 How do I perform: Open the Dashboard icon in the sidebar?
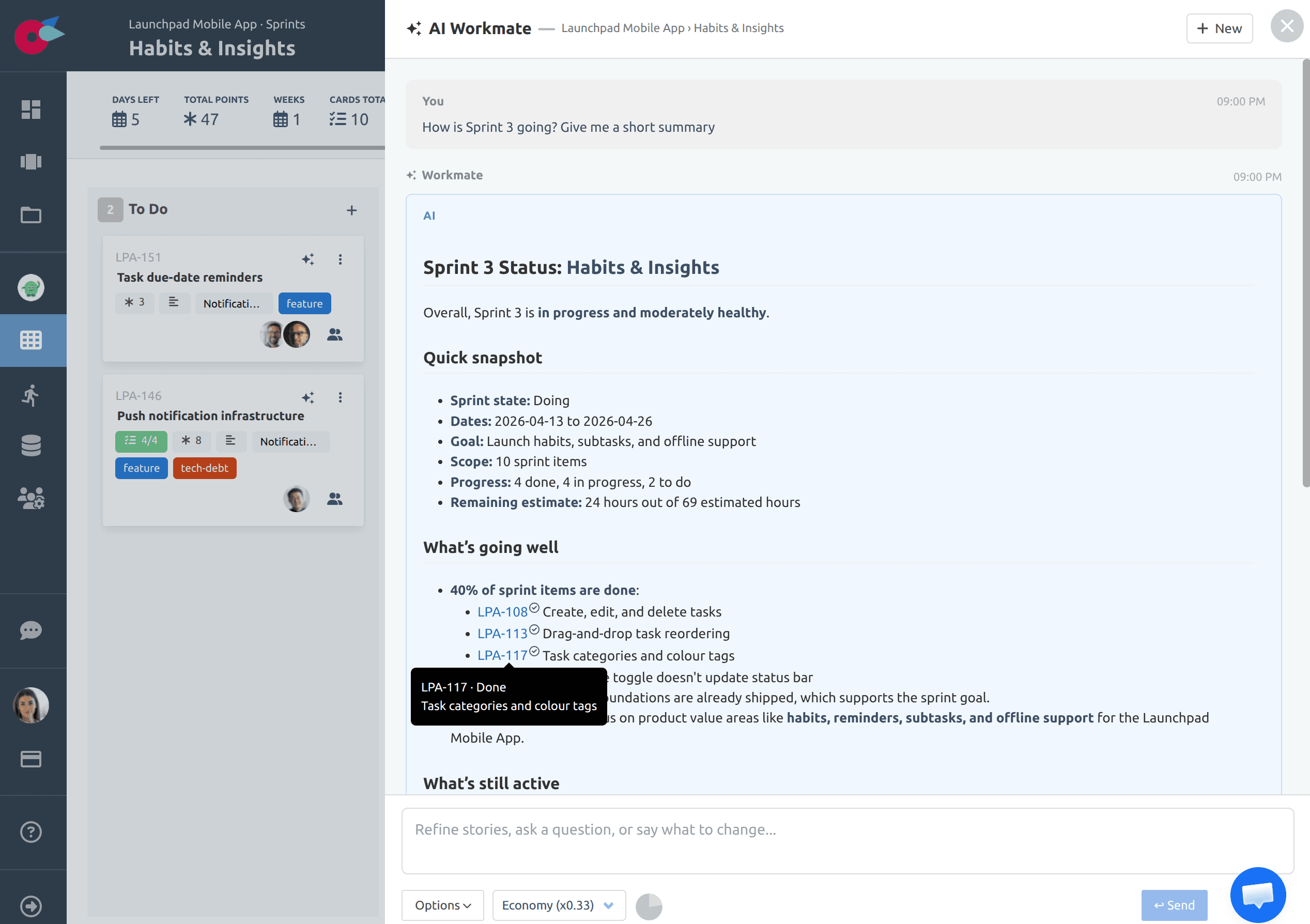[x=32, y=109]
